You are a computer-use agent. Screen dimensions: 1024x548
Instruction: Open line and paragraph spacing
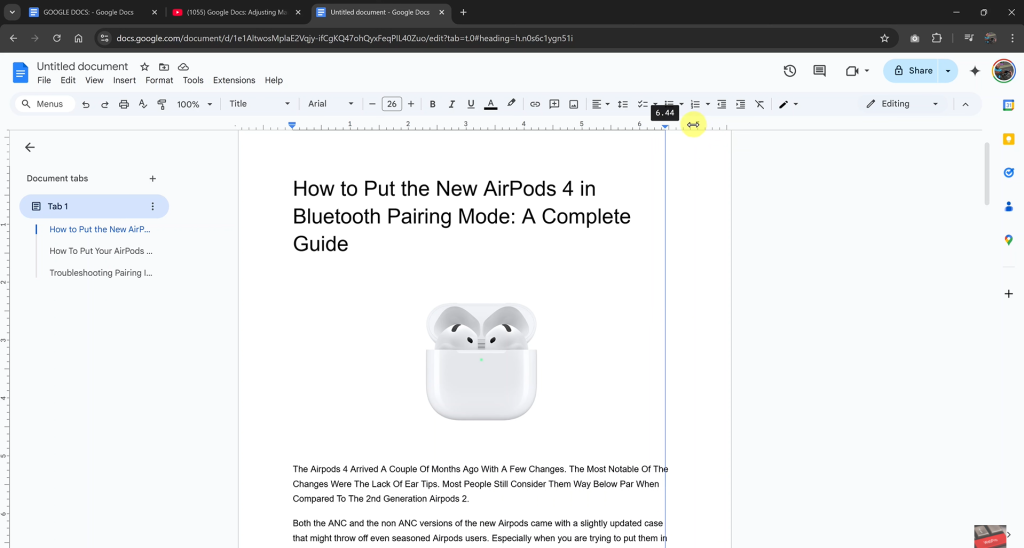pyautogui.click(x=623, y=105)
